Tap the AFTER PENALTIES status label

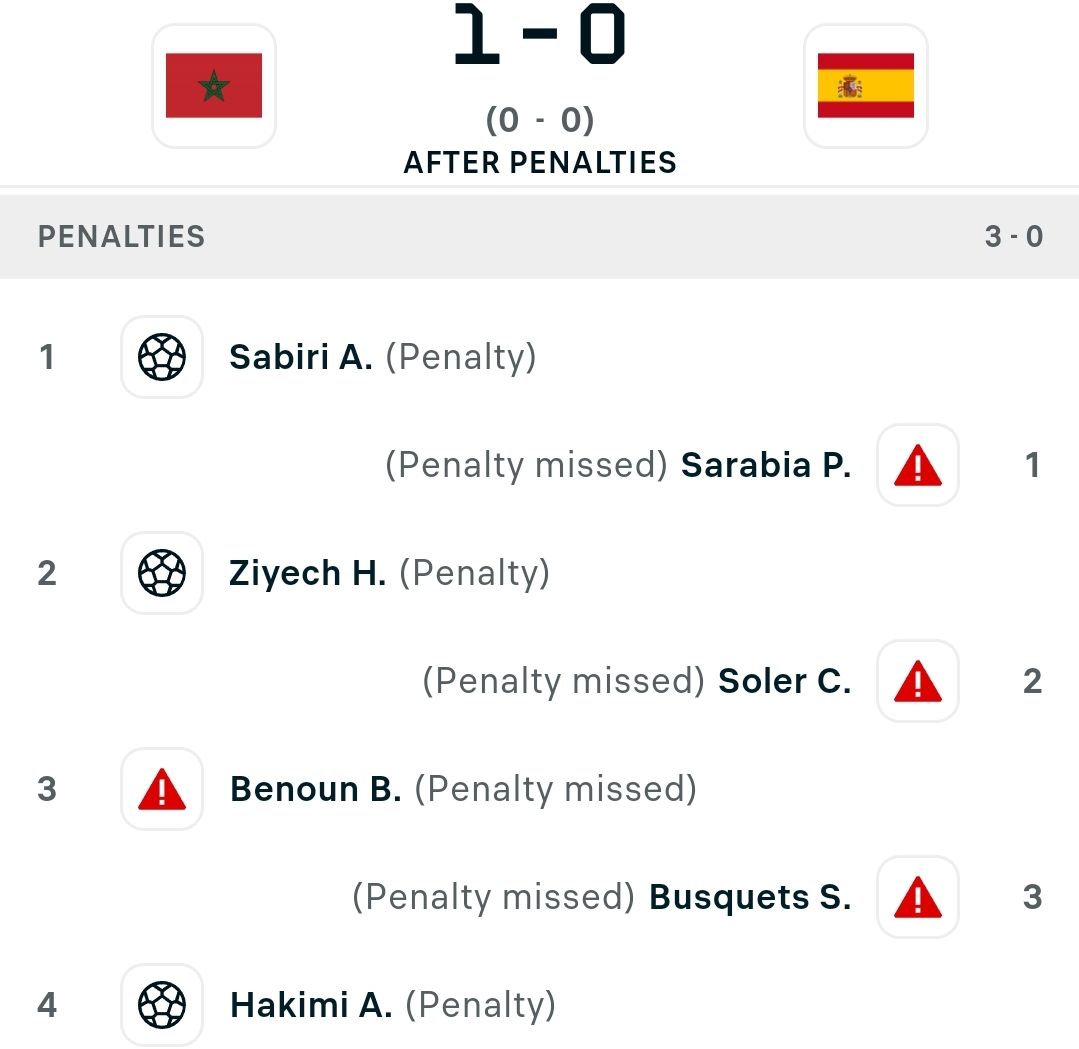[x=540, y=163]
